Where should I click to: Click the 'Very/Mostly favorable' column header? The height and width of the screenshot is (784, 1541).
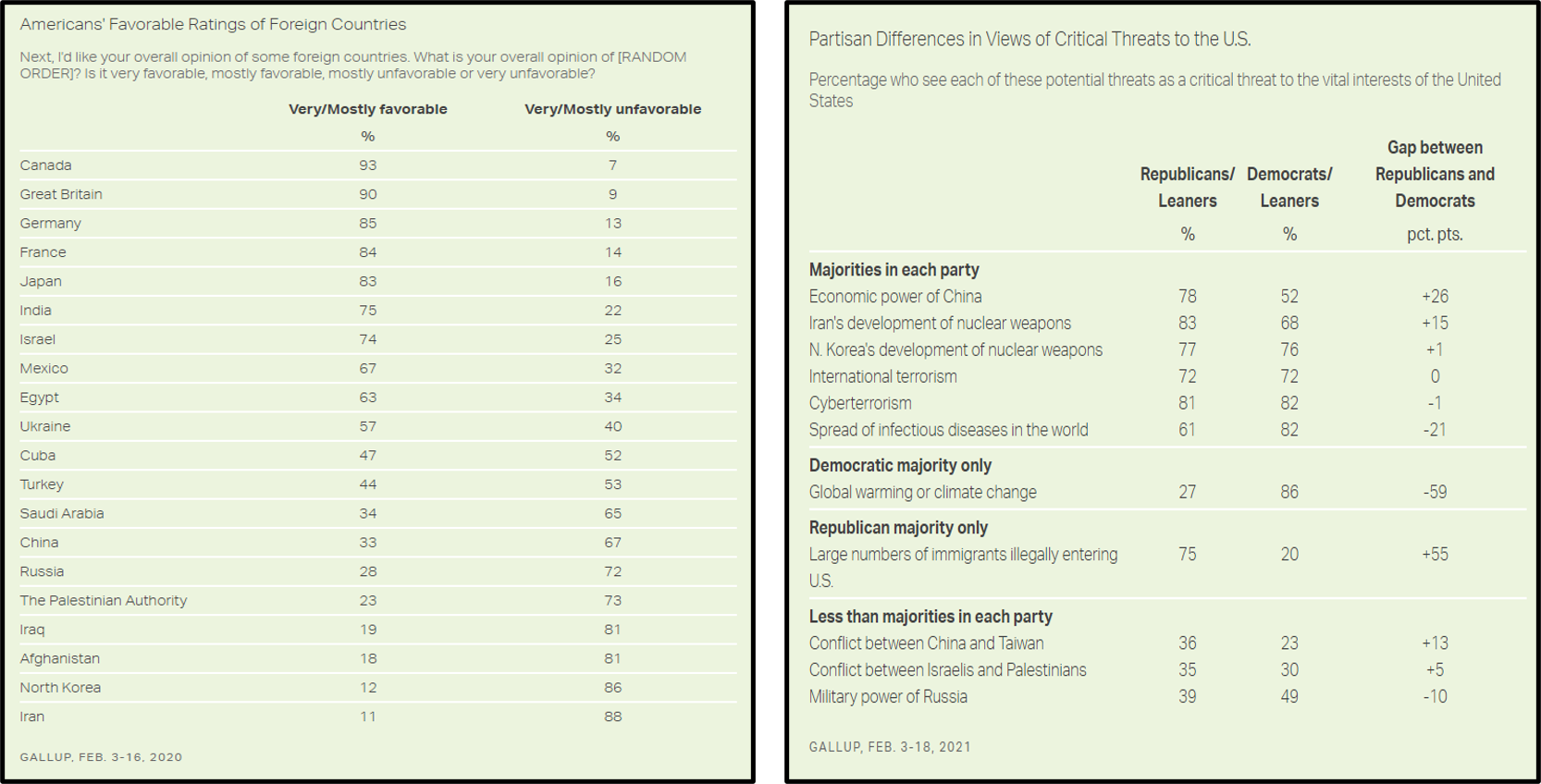coord(367,109)
